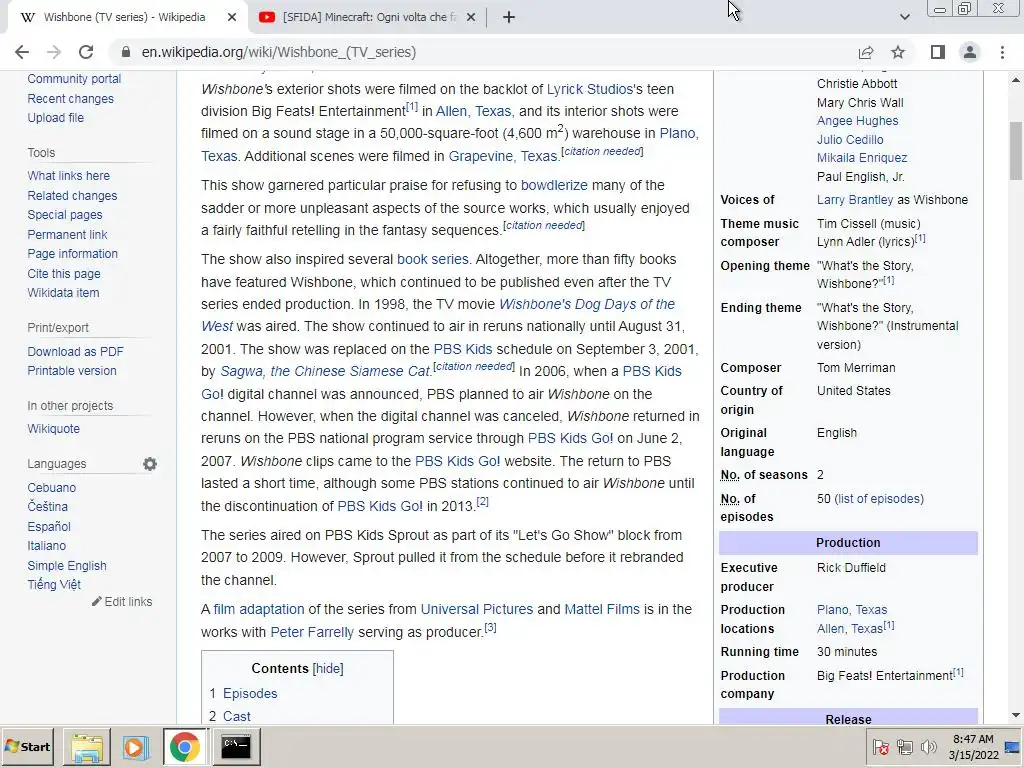Share this page via share icon
The width and height of the screenshot is (1024, 768).
866,52
